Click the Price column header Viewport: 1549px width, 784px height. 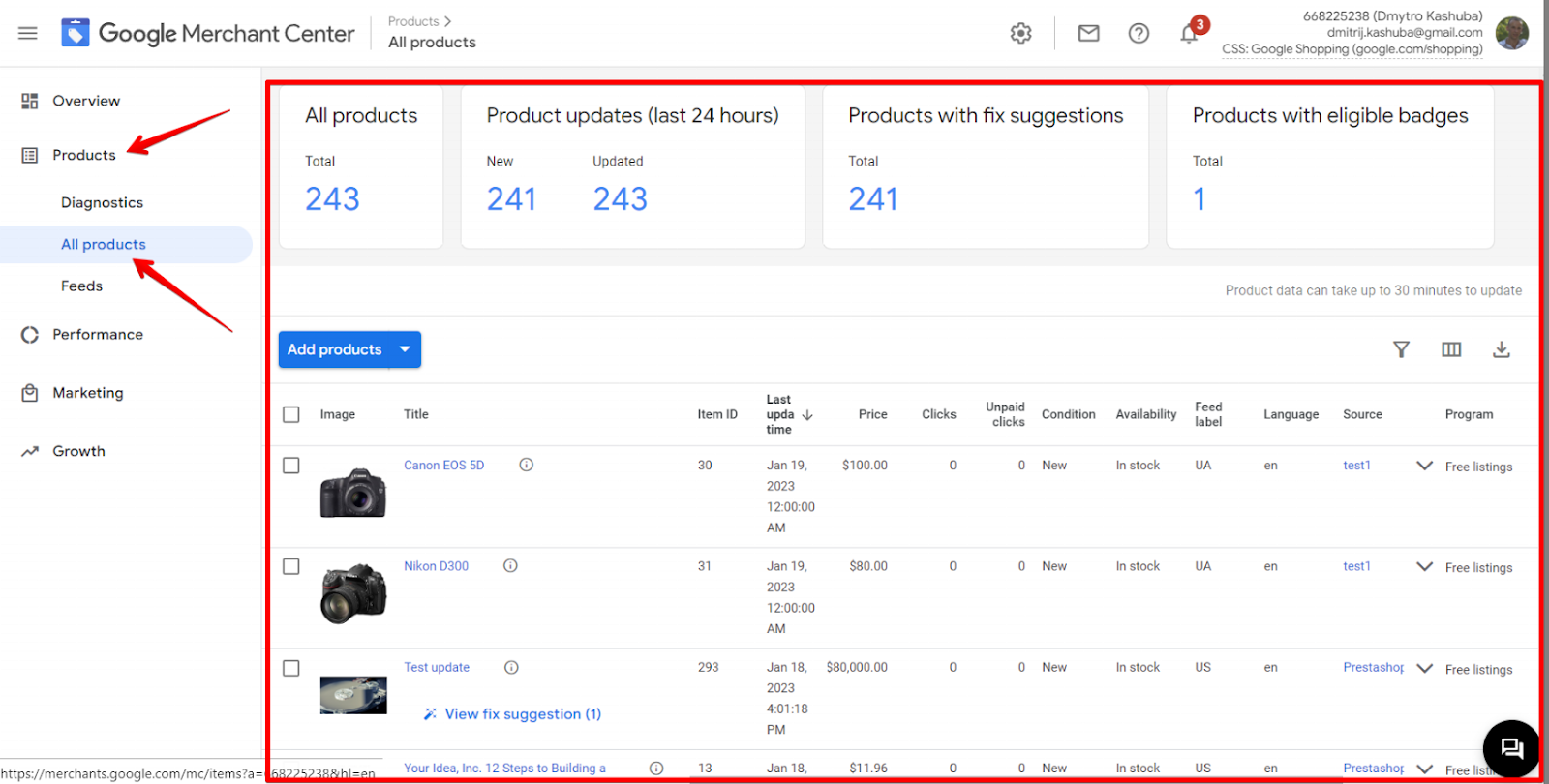tap(872, 414)
